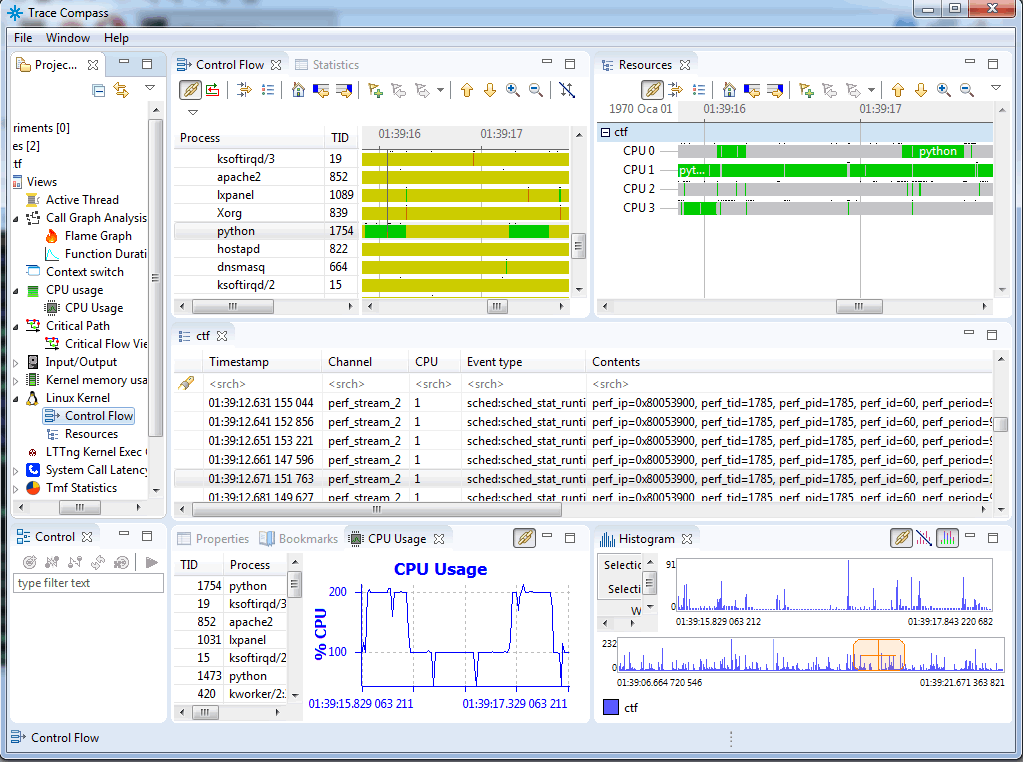This screenshot has width=1023, height=762.
Task: Toggle pin view in CPU Usage panel
Action: (524, 538)
